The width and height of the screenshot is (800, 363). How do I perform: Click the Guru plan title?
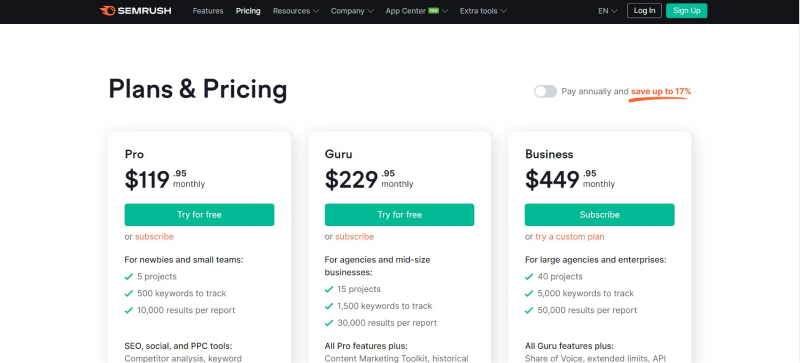click(x=338, y=154)
